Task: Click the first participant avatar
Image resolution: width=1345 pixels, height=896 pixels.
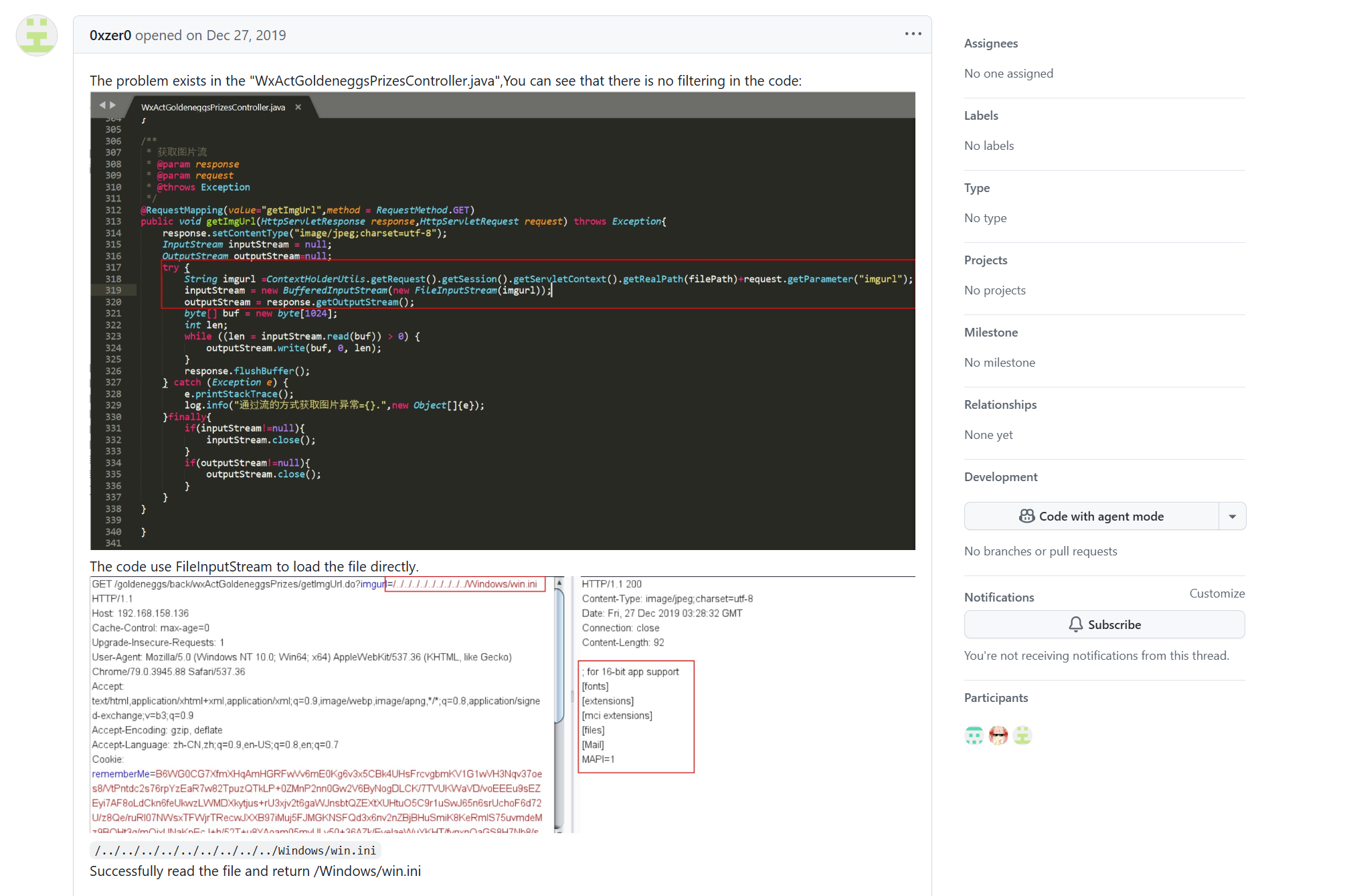Action: tap(974, 735)
